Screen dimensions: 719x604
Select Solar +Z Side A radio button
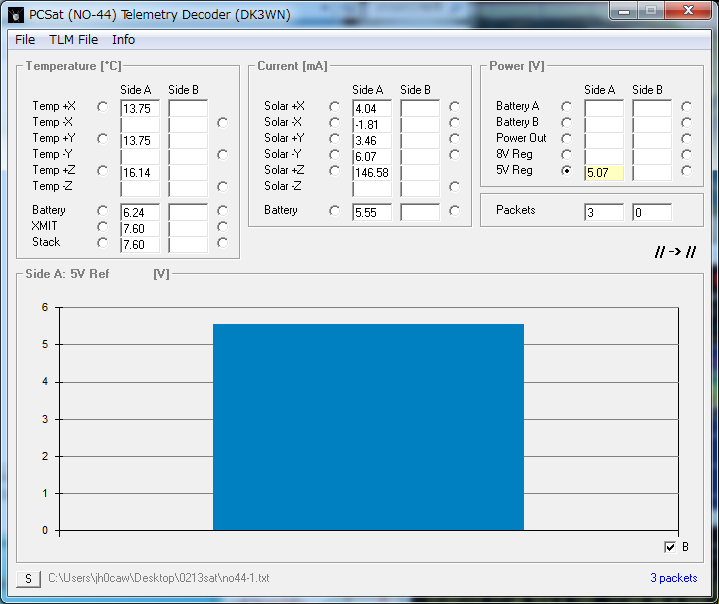tap(335, 171)
